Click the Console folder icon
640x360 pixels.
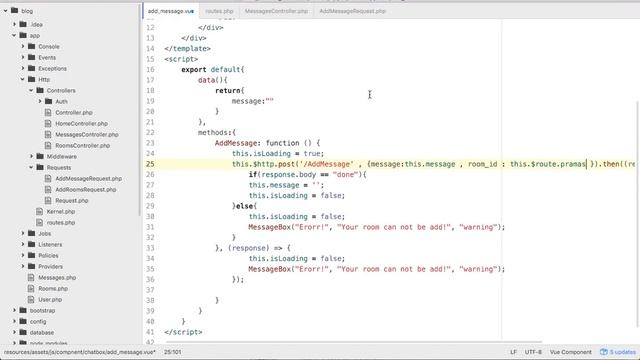[32, 46]
